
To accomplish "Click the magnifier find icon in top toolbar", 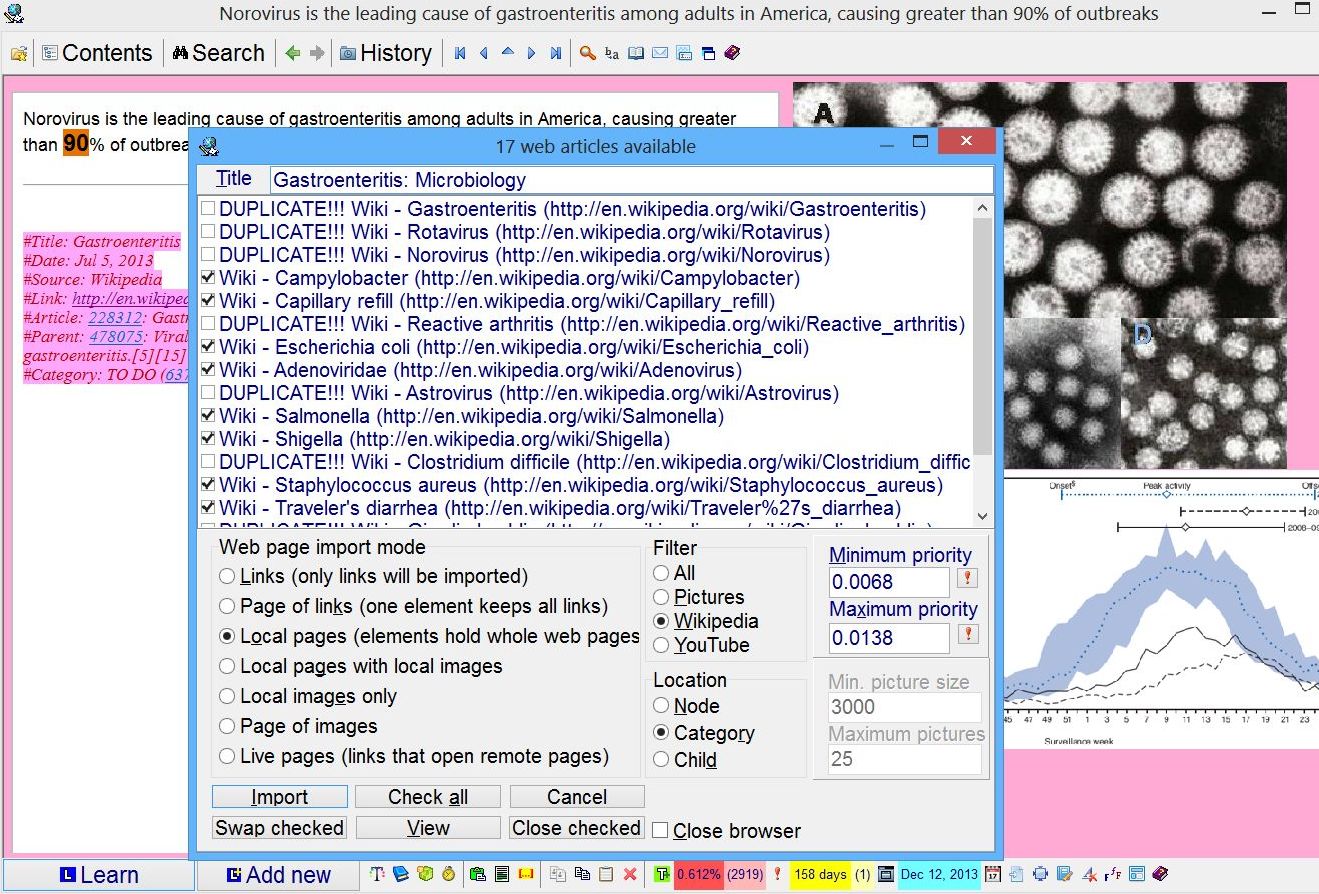I will click(x=588, y=54).
